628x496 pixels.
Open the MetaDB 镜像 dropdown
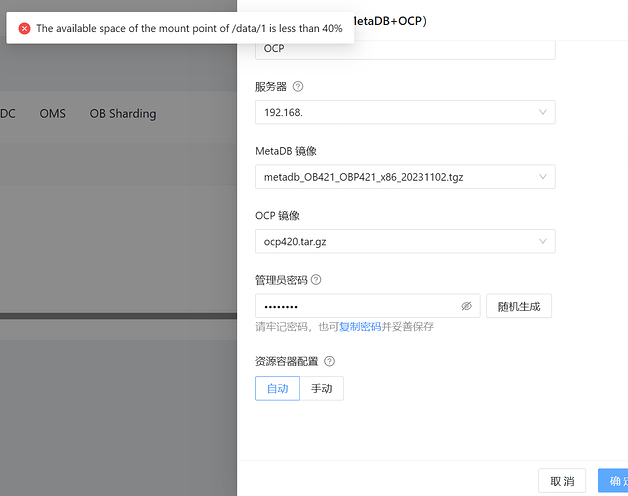coord(405,177)
